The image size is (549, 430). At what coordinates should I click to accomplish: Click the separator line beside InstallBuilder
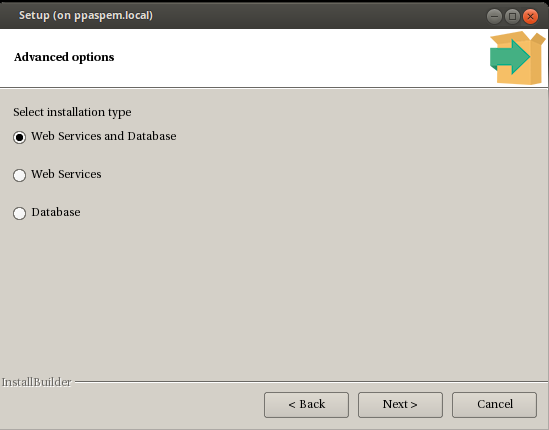[x=311, y=382]
